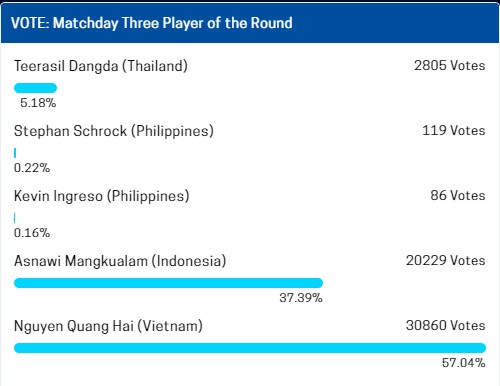
Task: Click Asnawi Mangkualam's vote progress bar
Action: point(168,283)
